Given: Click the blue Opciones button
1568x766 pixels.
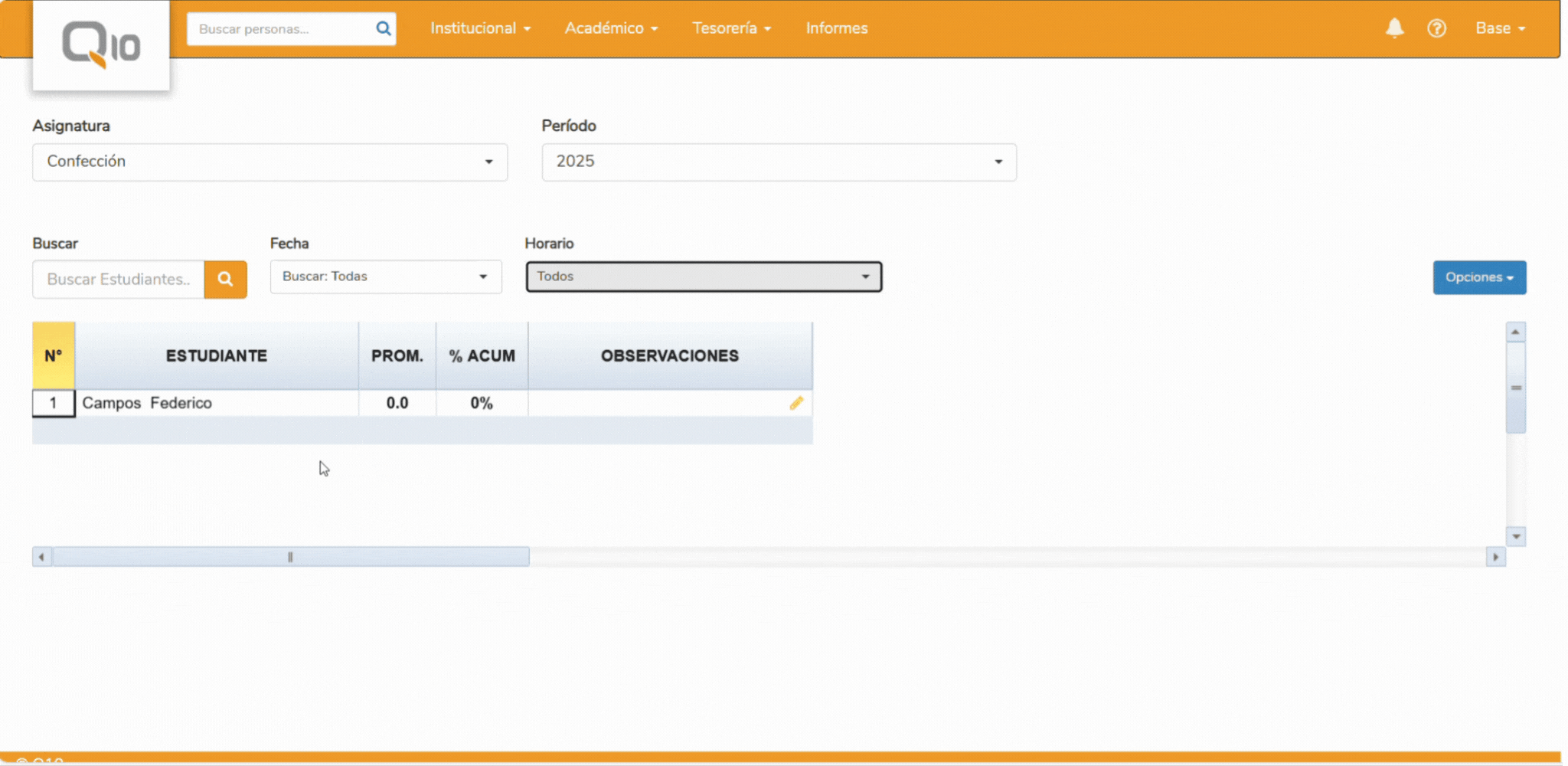Looking at the screenshot, I should tap(1478, 277).
